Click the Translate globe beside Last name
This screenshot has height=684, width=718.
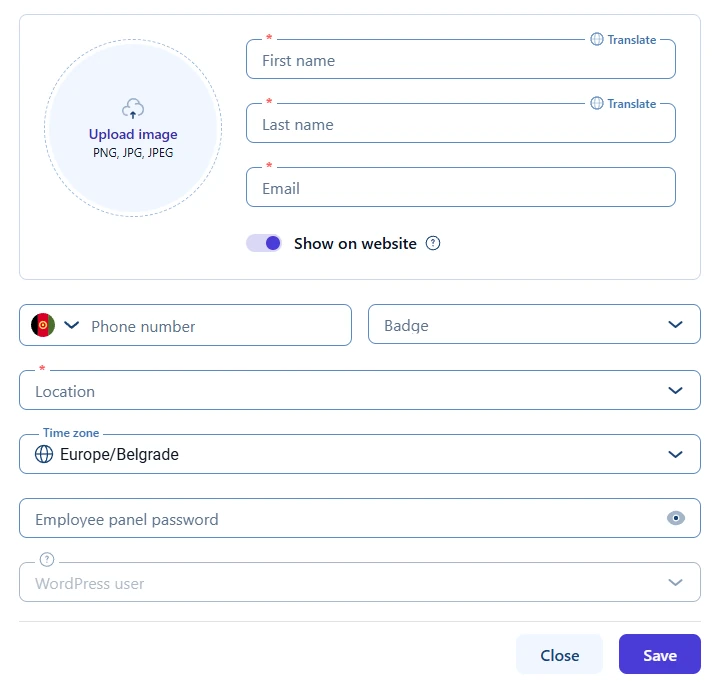pyautogui.click(x=597, y=104)
